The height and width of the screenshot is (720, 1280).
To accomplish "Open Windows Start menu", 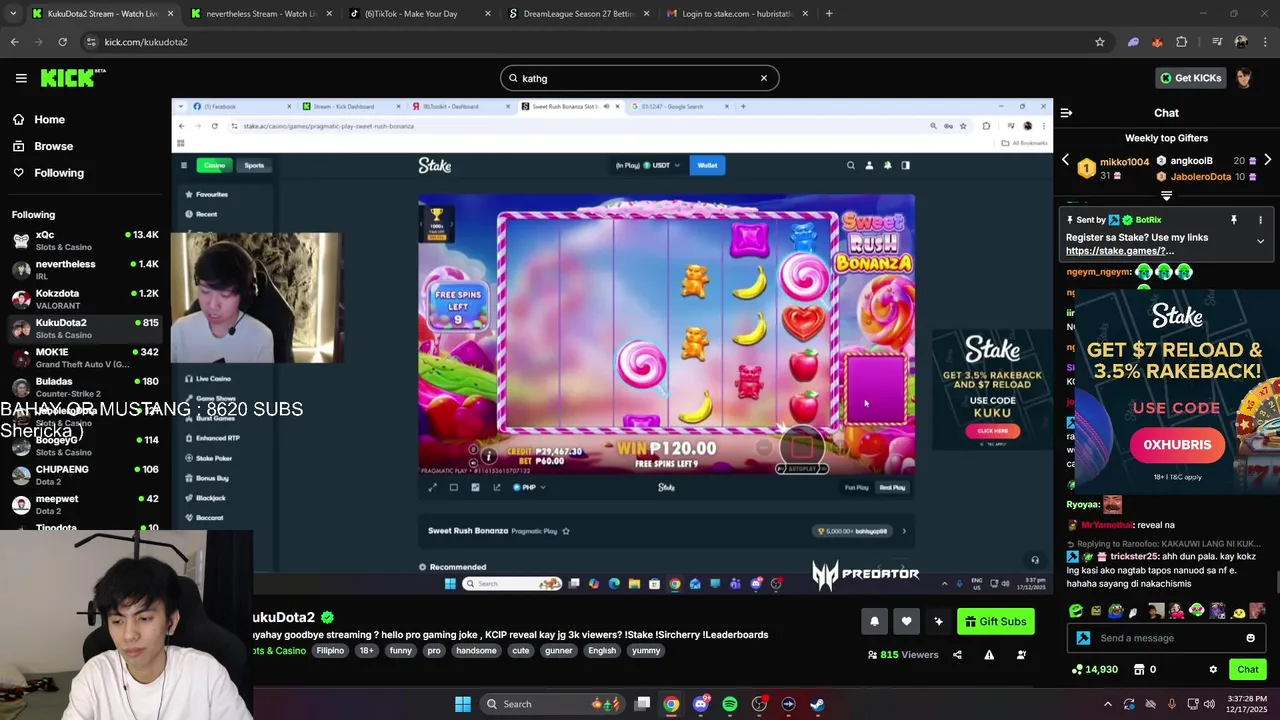I will pos(463,704).
